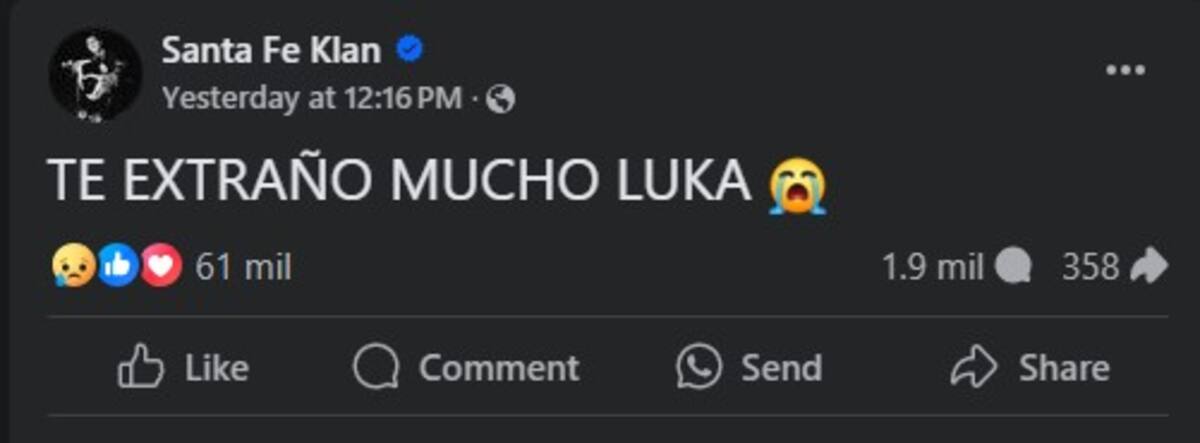Click the crying emoji in post text
This screenshot has height=443, width=1200.
(x=797, y=188)
